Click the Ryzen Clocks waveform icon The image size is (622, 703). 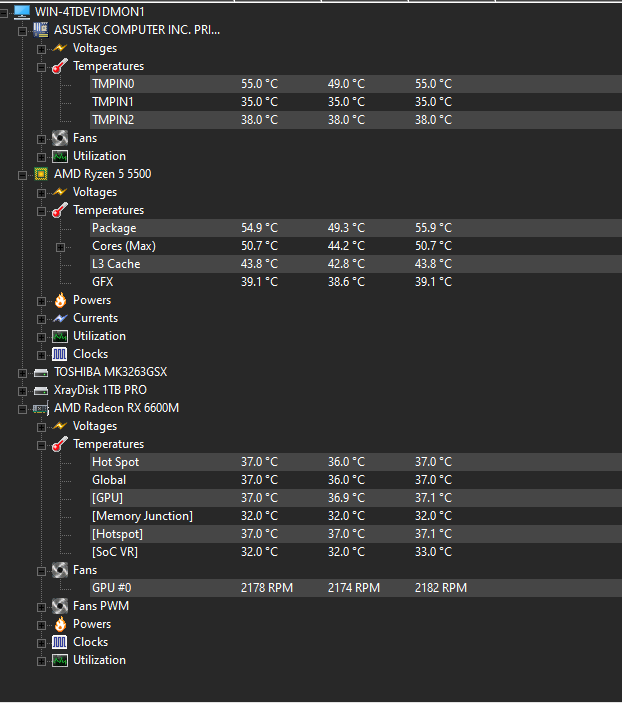coord(60,354)
